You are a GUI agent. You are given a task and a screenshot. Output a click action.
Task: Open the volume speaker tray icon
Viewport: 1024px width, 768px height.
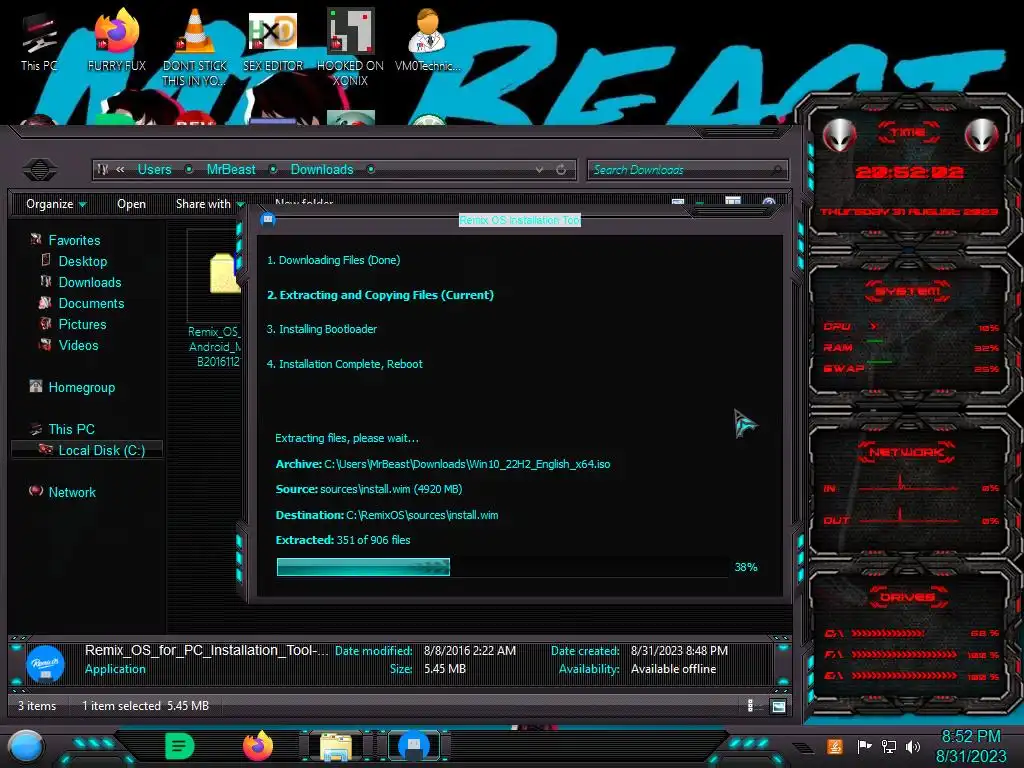[913, 746]
